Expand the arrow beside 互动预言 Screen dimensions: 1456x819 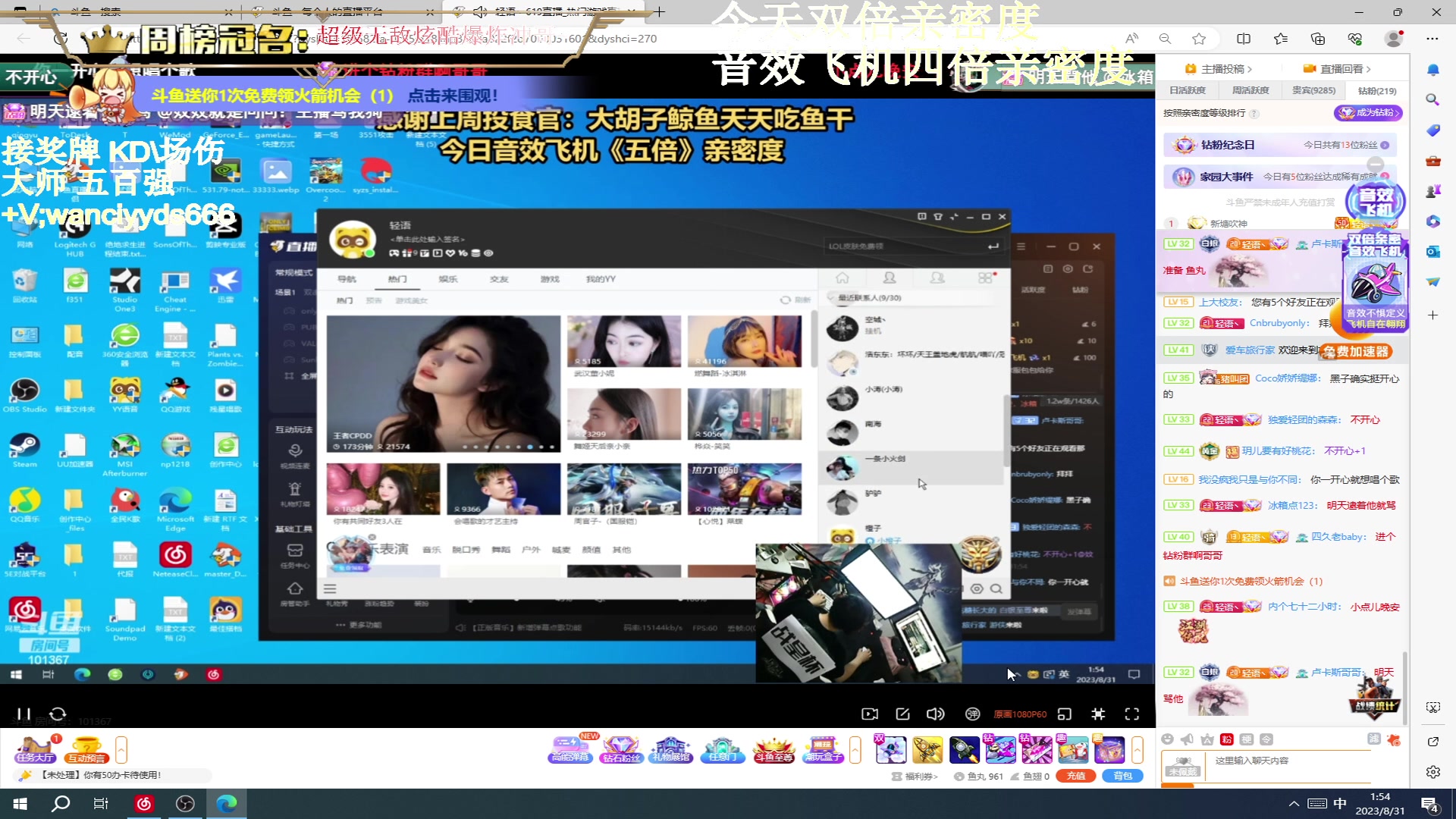[x=121, y=750]
